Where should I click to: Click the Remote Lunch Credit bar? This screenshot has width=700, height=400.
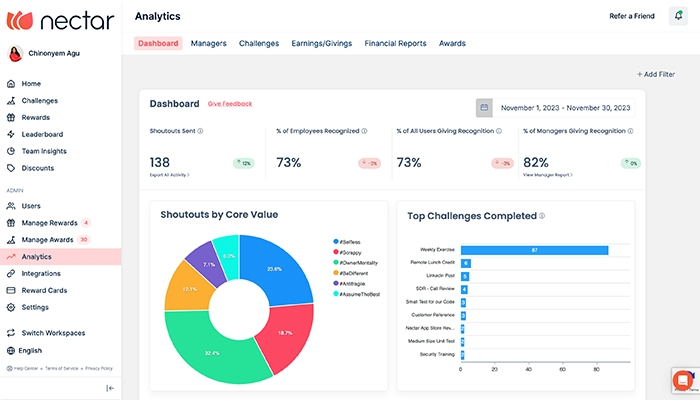[466, 263]
